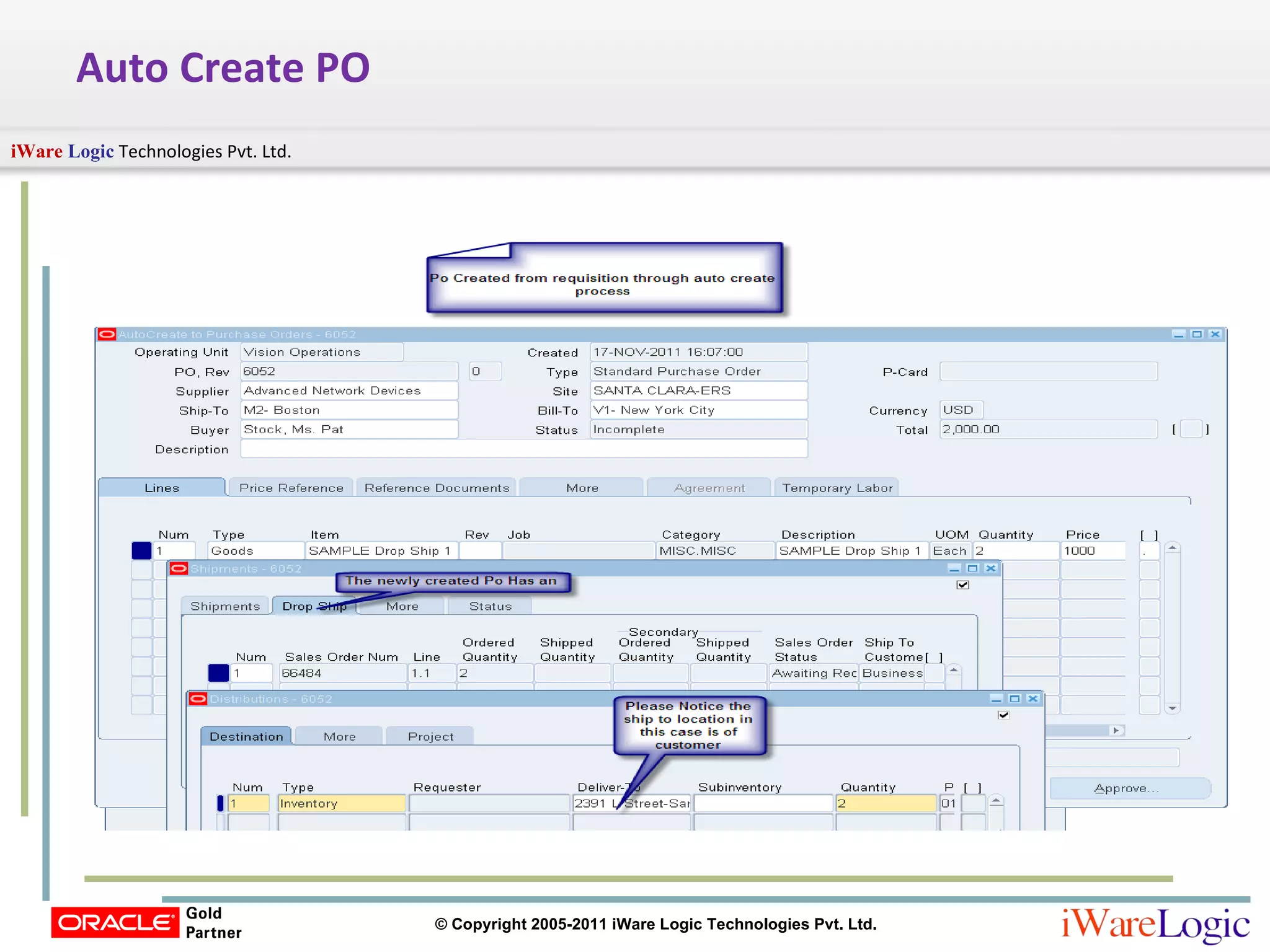Viewport: 1270px width, 952px height.
Task: Click the Site field showing SANTA CLARA-ERS
Action: tap(699, 390)
